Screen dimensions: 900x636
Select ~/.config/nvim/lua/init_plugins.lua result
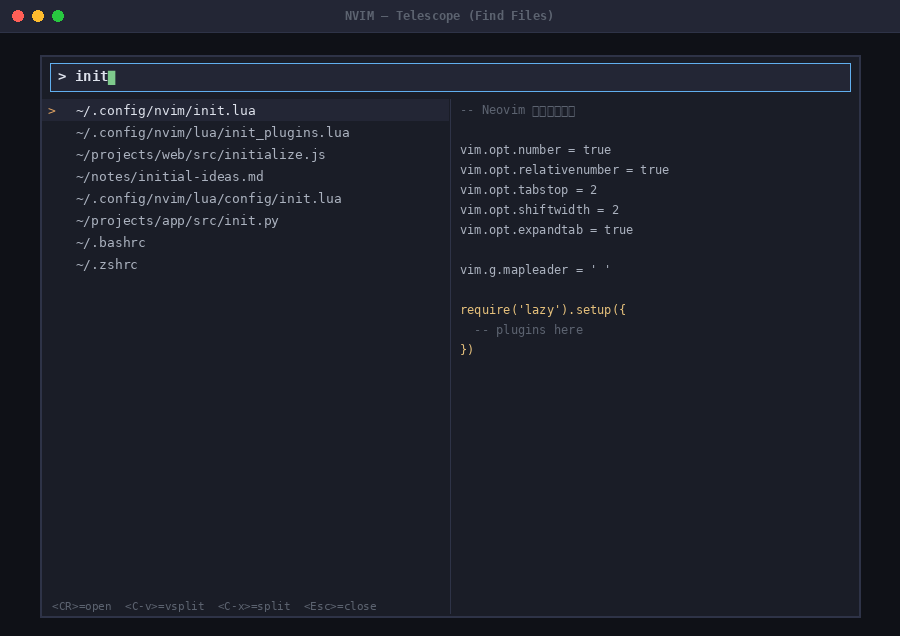pos(246,133)
